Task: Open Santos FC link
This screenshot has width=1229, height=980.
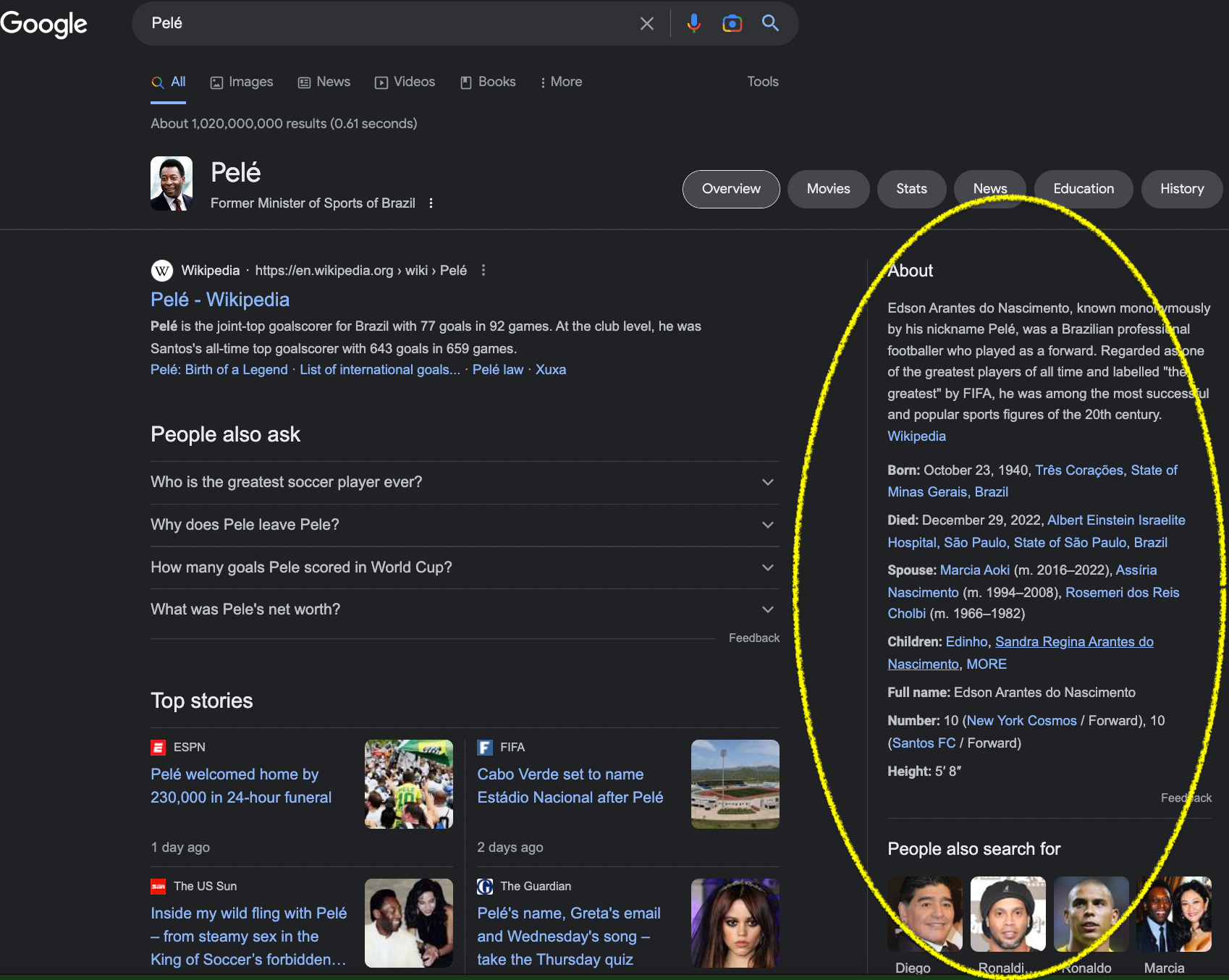Action: 924,743
